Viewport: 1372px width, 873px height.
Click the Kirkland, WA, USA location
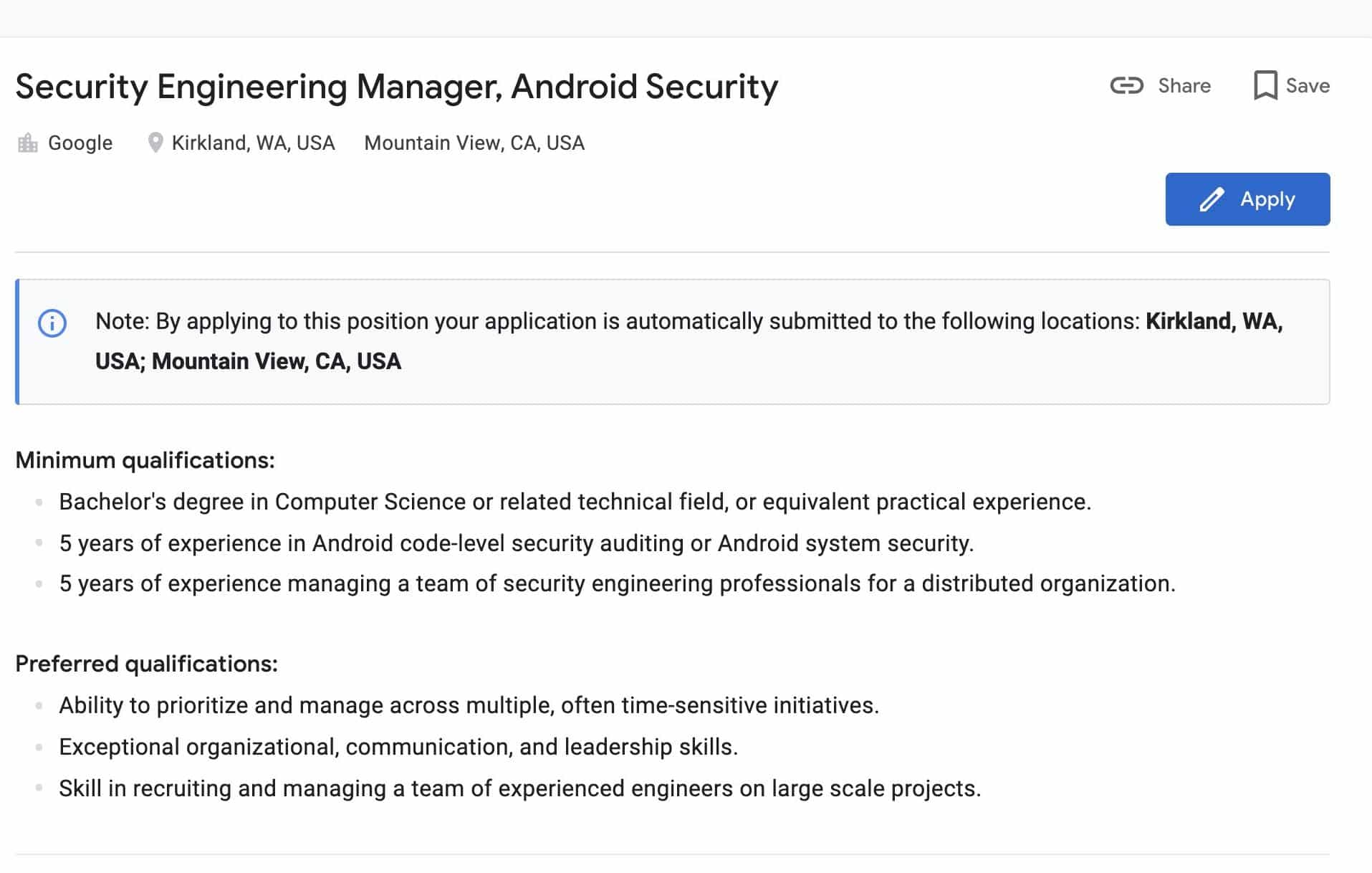254,143
